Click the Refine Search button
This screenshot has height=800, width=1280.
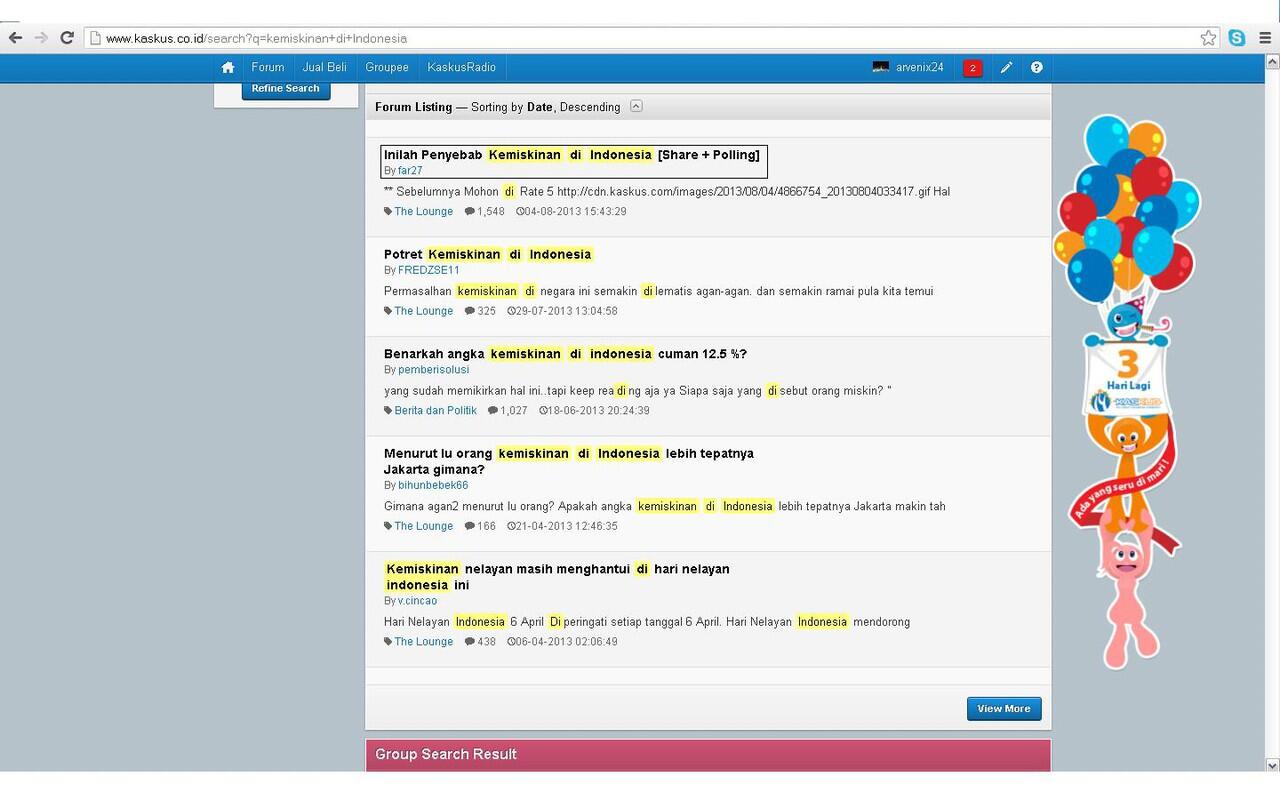(286, 89)
